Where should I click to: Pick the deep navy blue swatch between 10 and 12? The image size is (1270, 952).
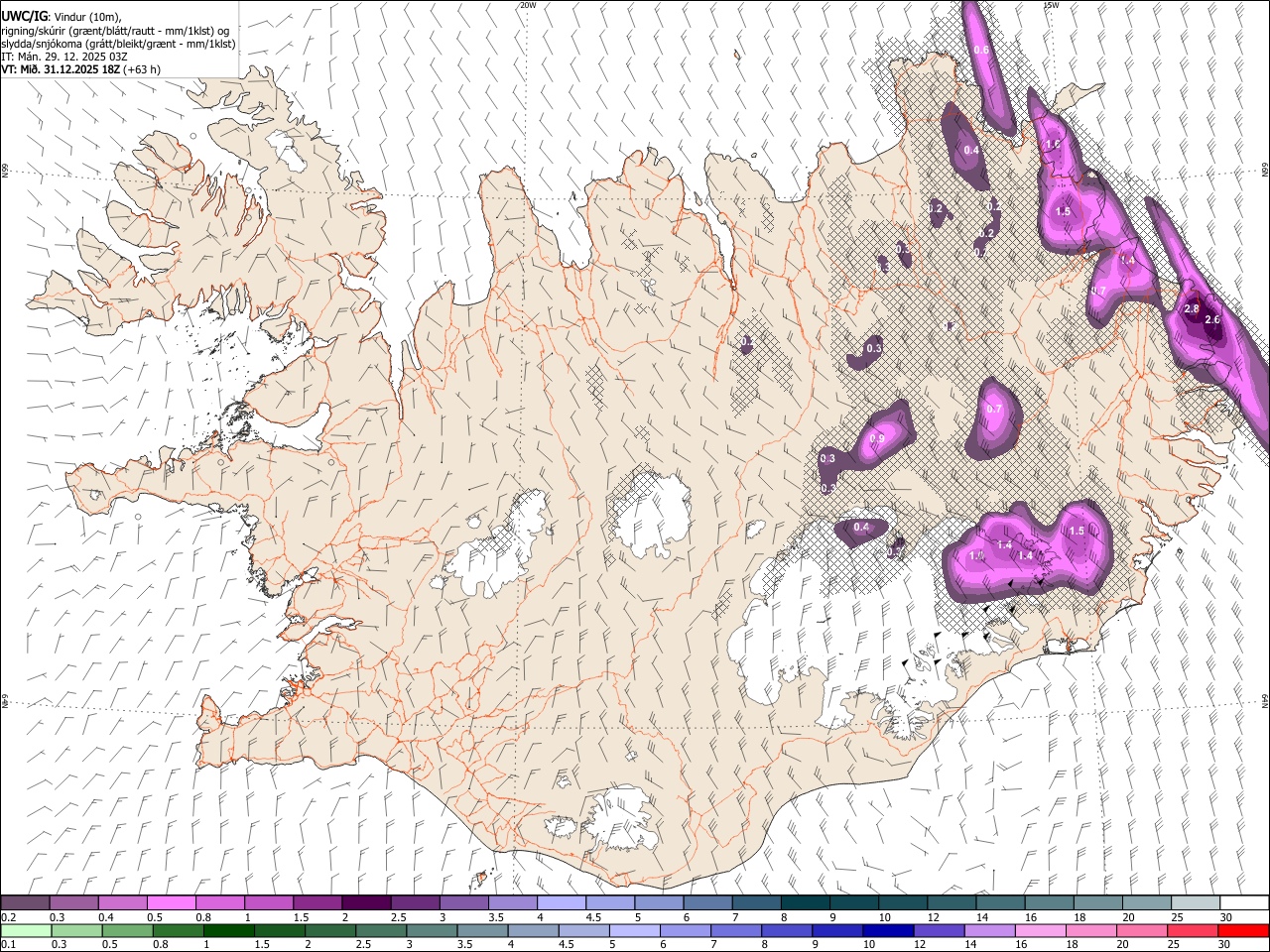[x=887, y=931]
